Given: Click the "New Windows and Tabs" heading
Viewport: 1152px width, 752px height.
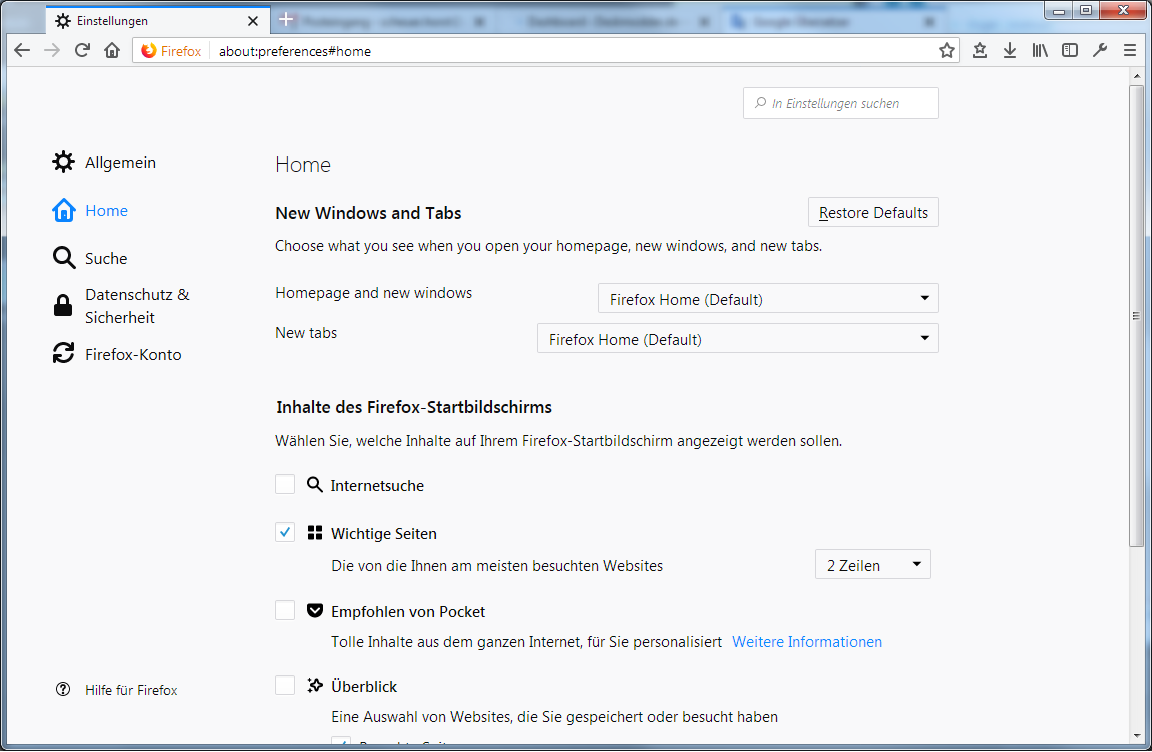Looking at the screenshot, I should [x=368, y=213].
